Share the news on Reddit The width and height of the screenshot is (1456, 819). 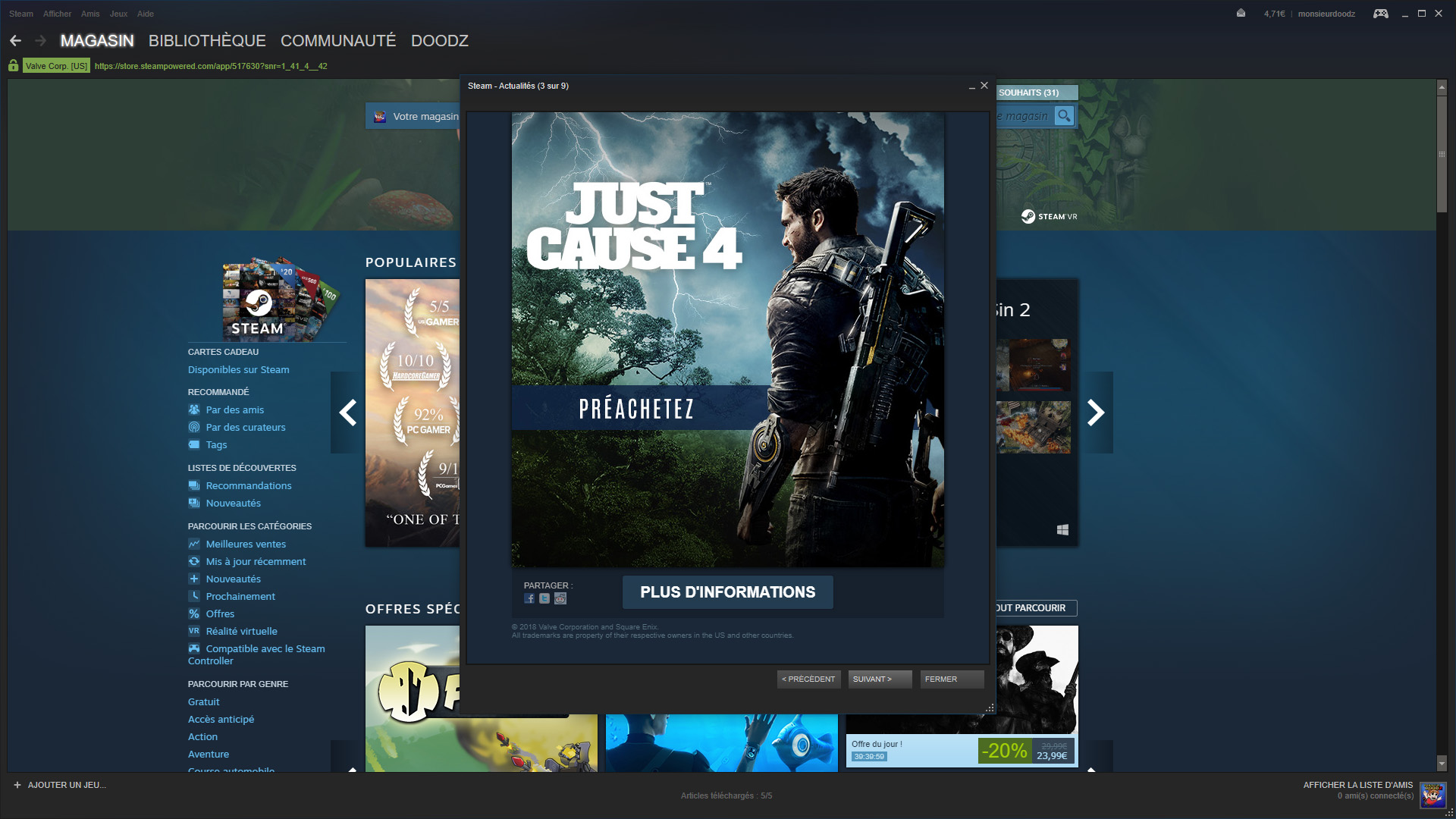[560, 599]
